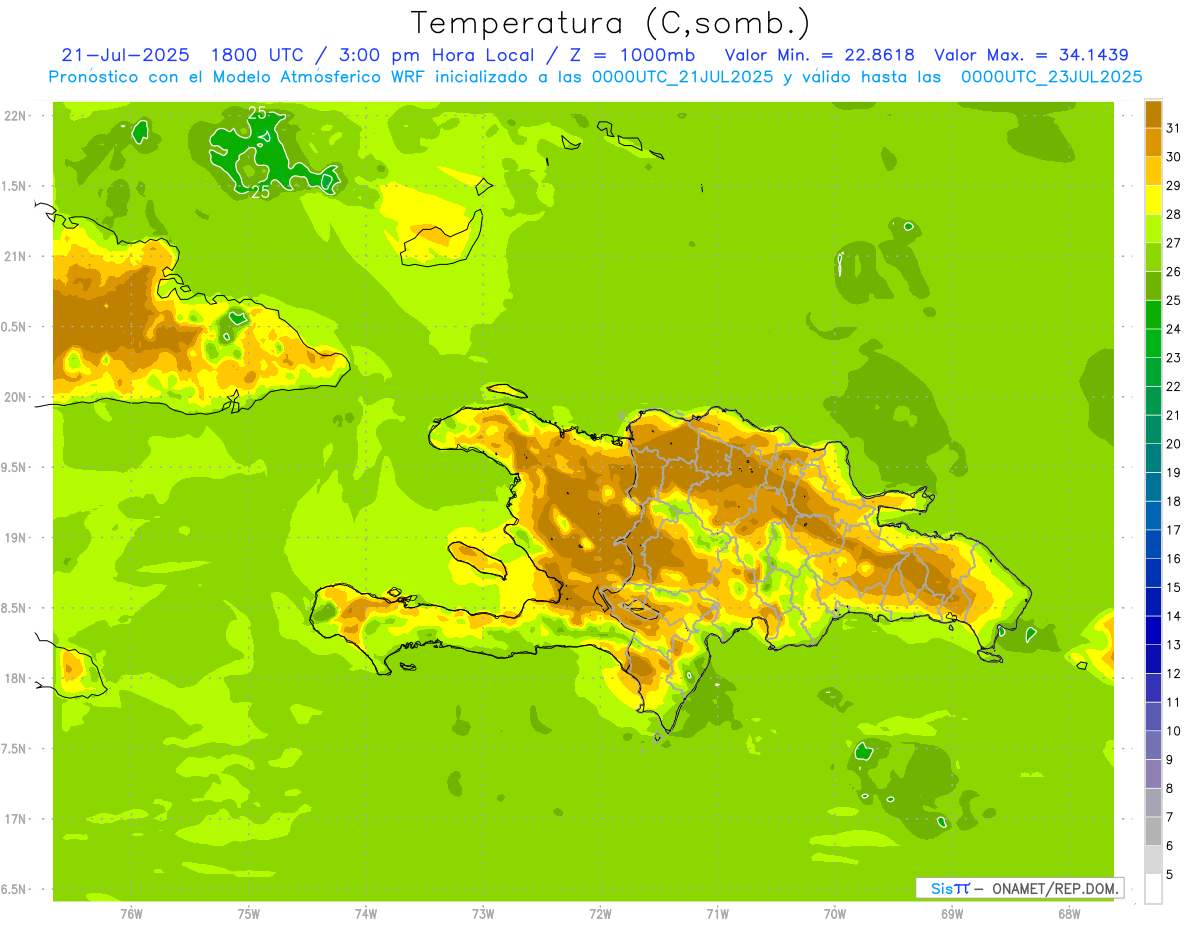Click the 10 value on the color scale
Viewport: 1200px width, 927px height.
(x=1174, y=731)
